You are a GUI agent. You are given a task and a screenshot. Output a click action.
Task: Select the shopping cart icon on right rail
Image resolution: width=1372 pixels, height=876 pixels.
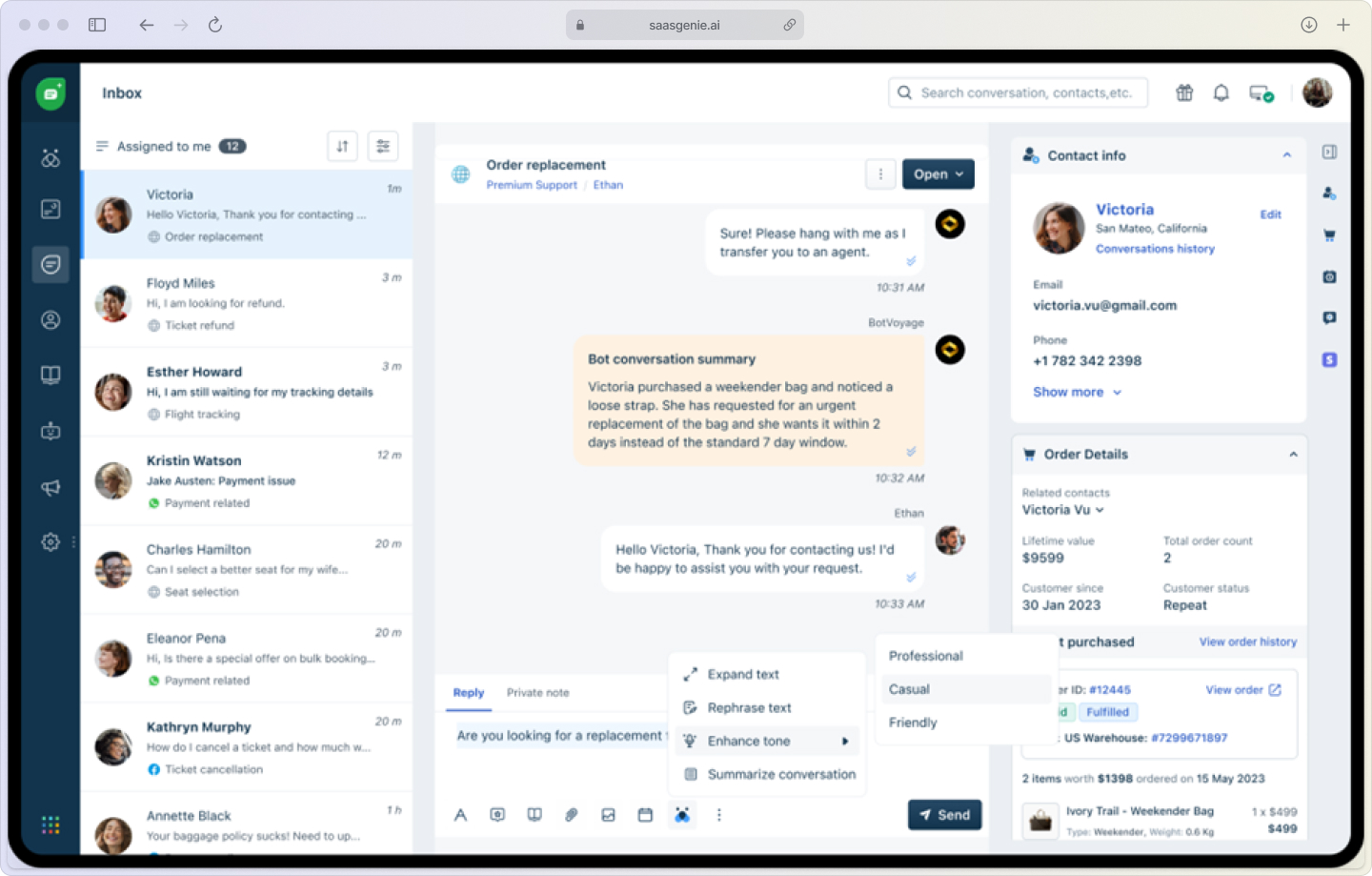click(1329, 234)
